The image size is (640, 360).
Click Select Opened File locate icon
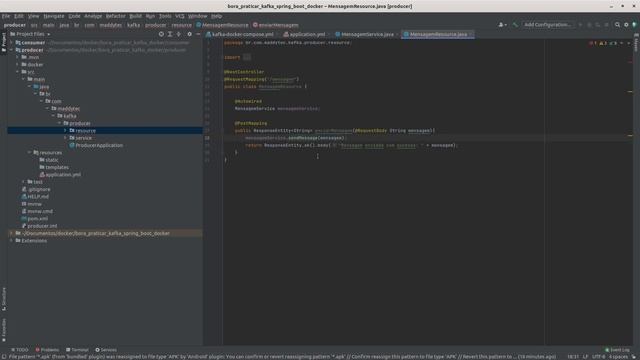coord(161,34)
